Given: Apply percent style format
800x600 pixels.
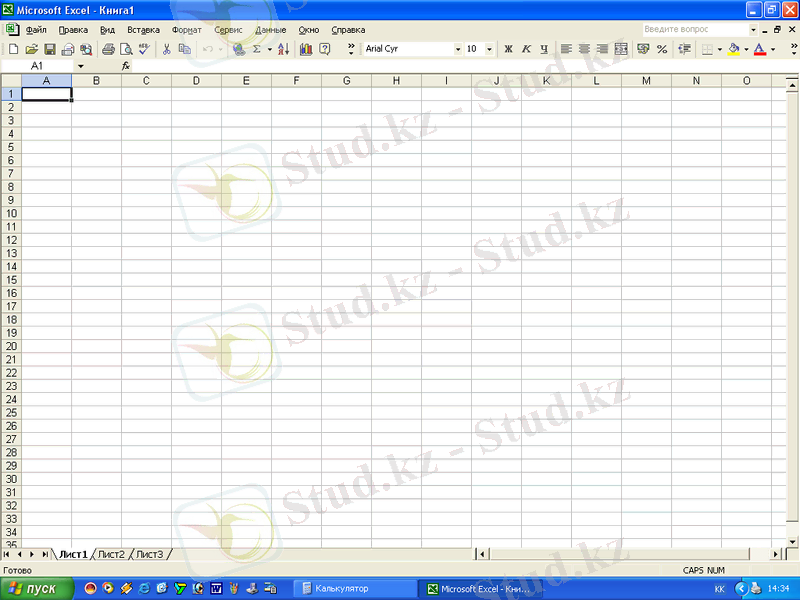Looking at the screenshot, I should click(x=662, y=49).
